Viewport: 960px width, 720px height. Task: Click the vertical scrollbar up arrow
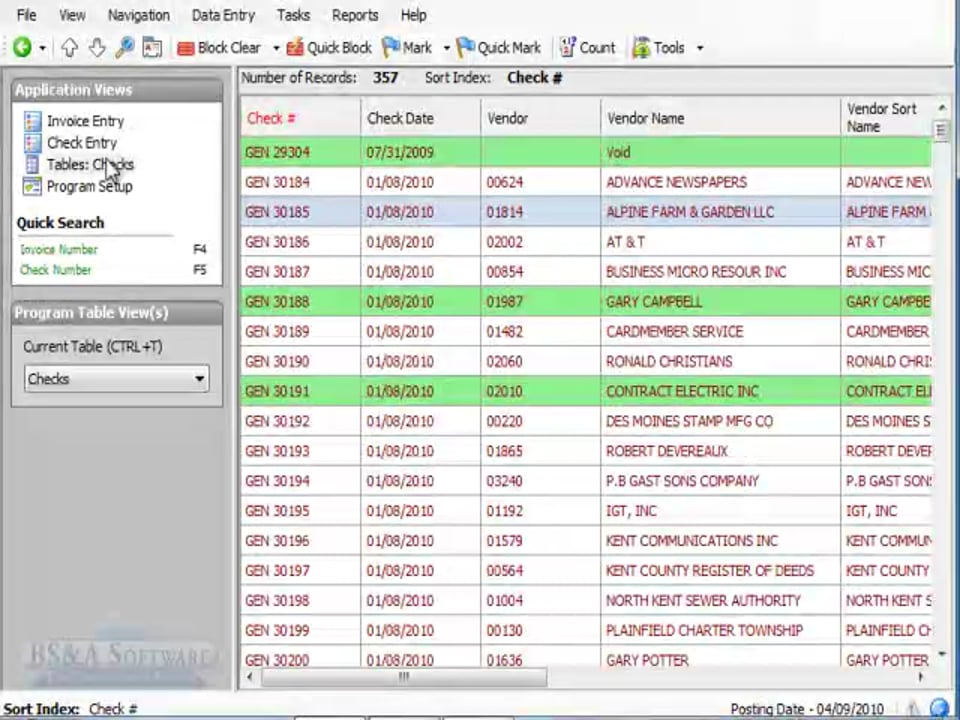click(x=941, y=108)
